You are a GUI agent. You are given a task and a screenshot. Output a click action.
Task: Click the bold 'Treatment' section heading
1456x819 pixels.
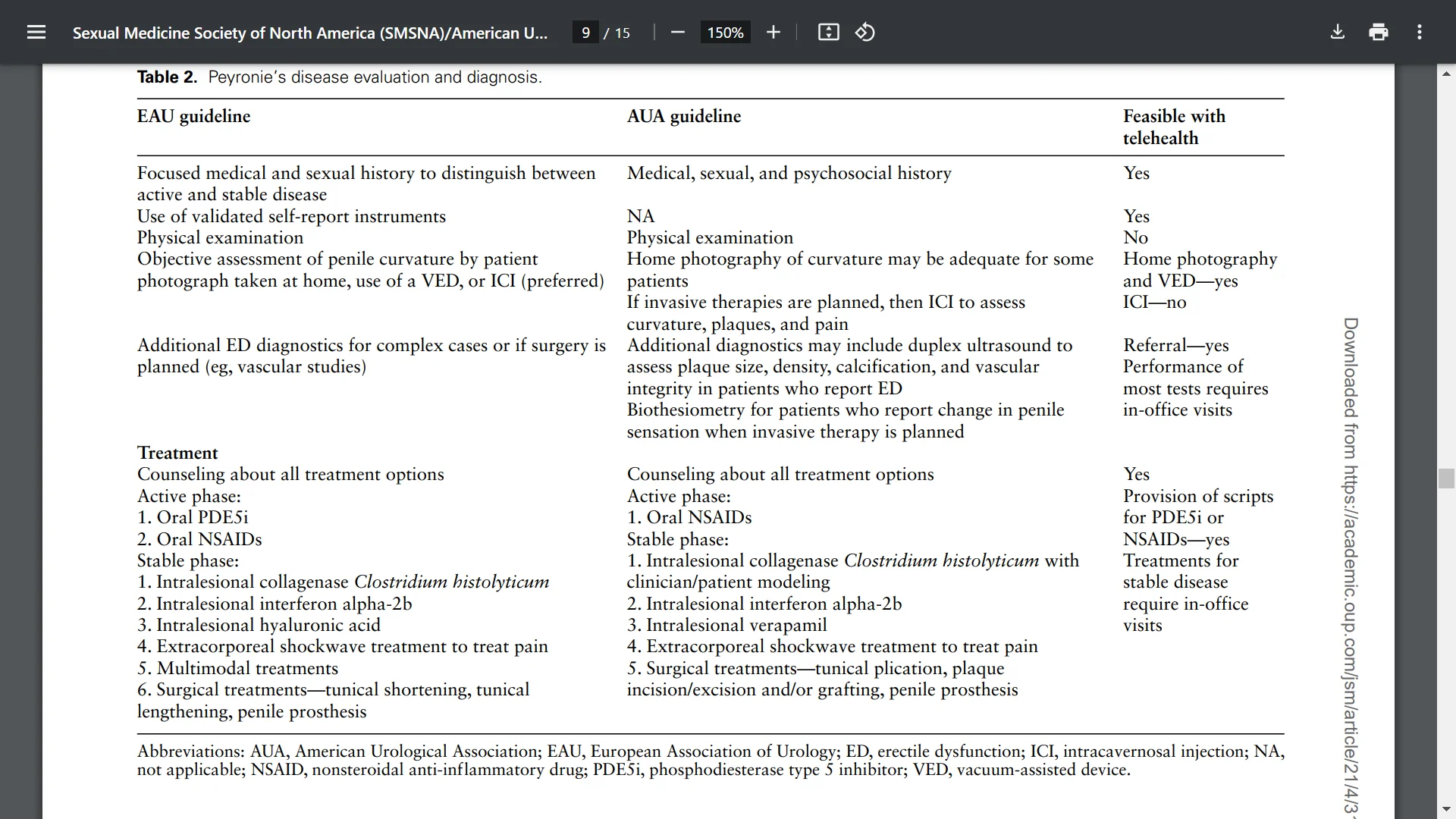[177, 453]
